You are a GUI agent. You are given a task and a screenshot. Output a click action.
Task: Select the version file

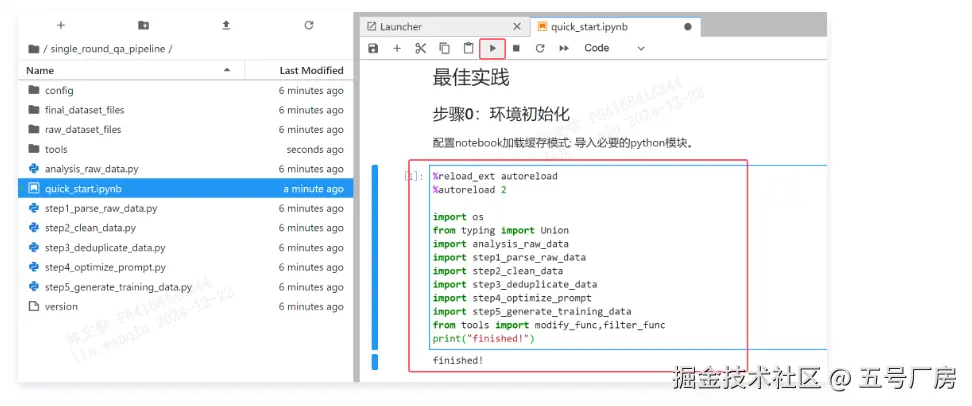pos(186,307)
